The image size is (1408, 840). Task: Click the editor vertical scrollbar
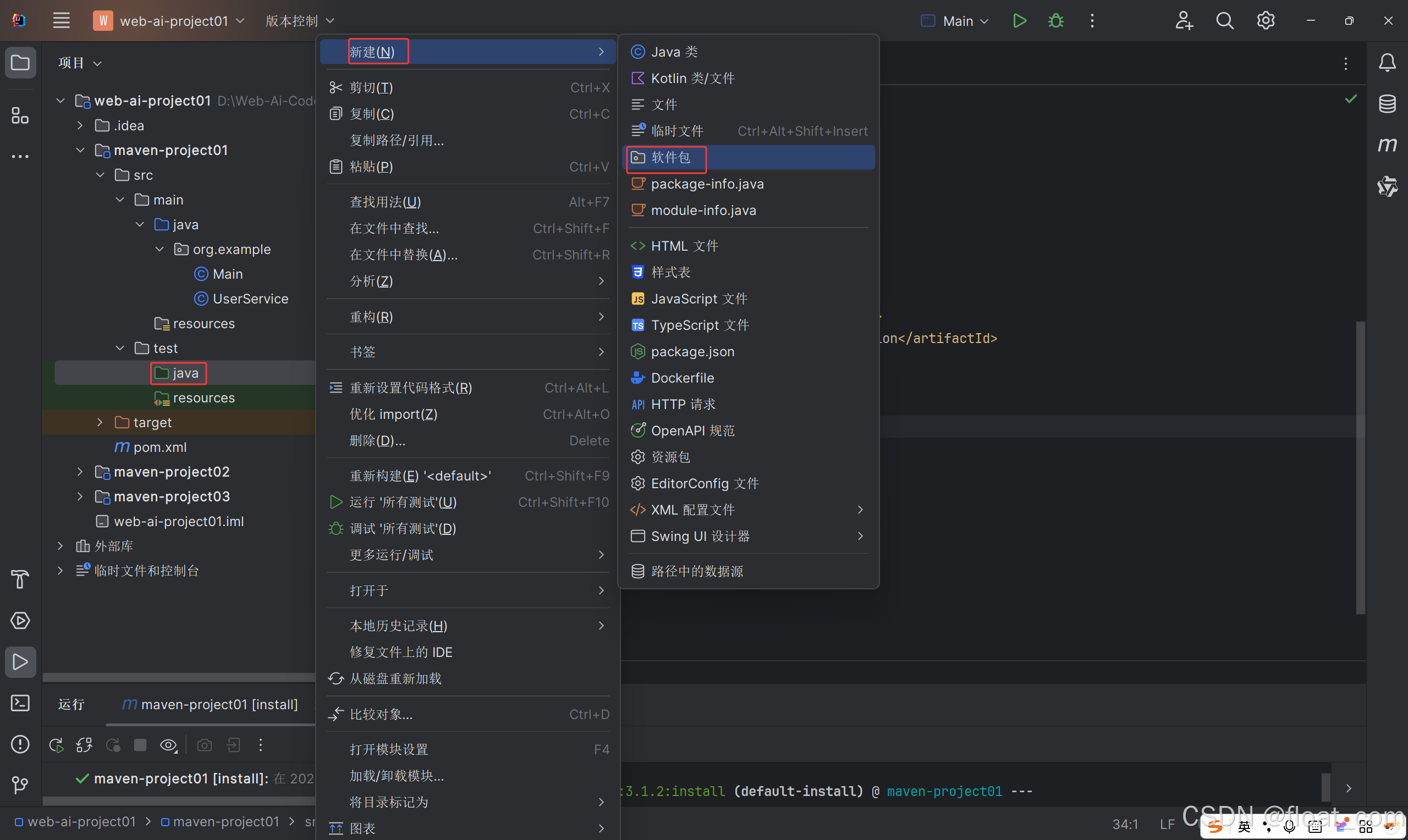(1360, 467)
